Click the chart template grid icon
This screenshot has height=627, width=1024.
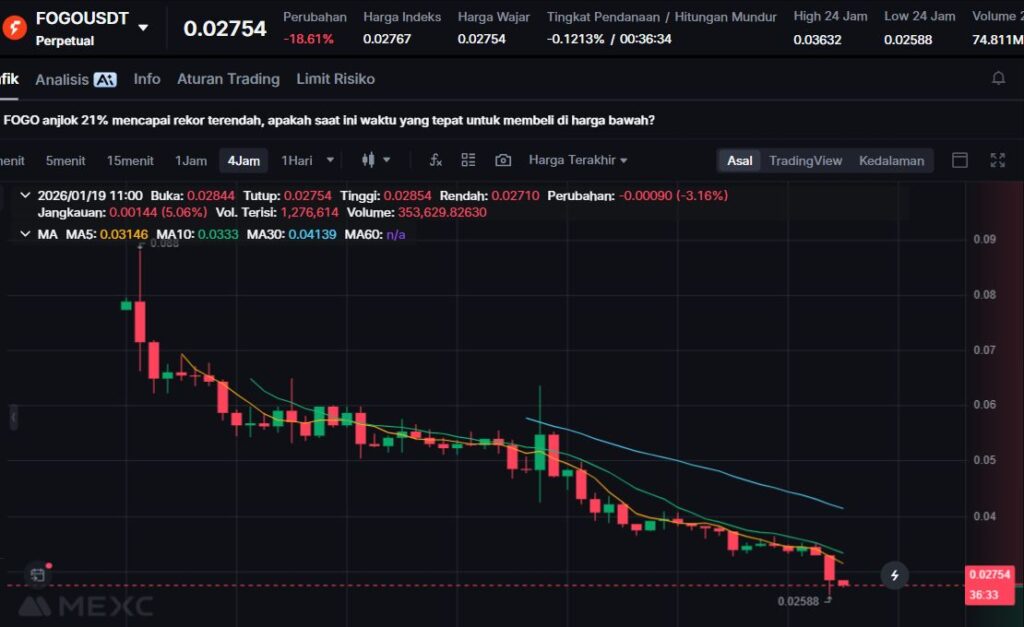coord(468,160)
